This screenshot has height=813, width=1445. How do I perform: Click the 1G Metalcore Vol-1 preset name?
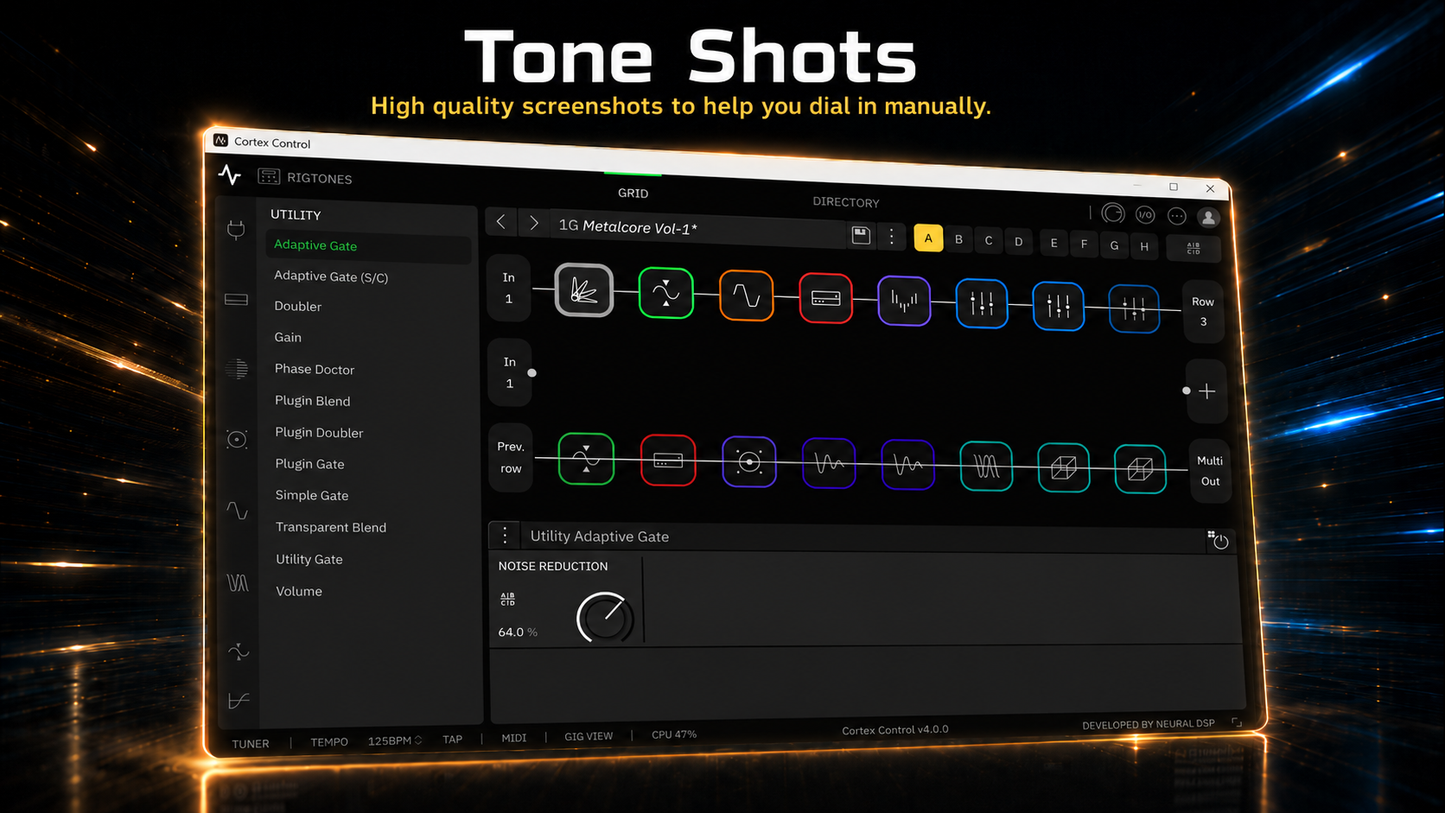628,226
